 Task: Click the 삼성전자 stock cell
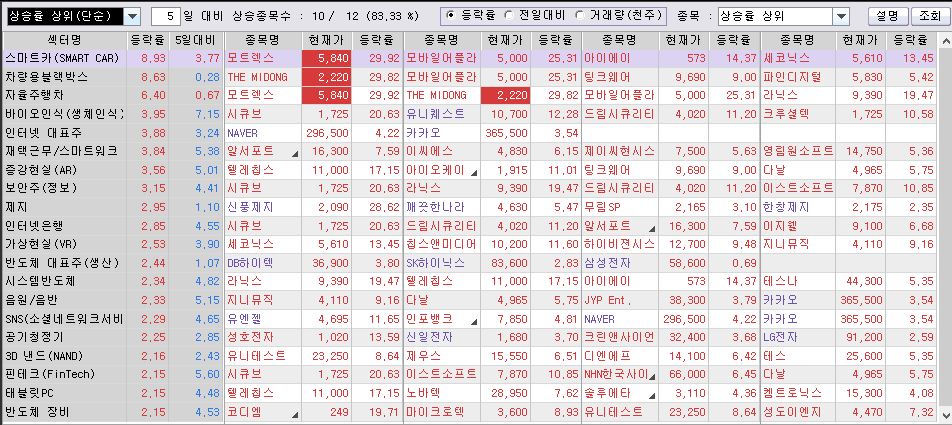click(x=620, y=263)
